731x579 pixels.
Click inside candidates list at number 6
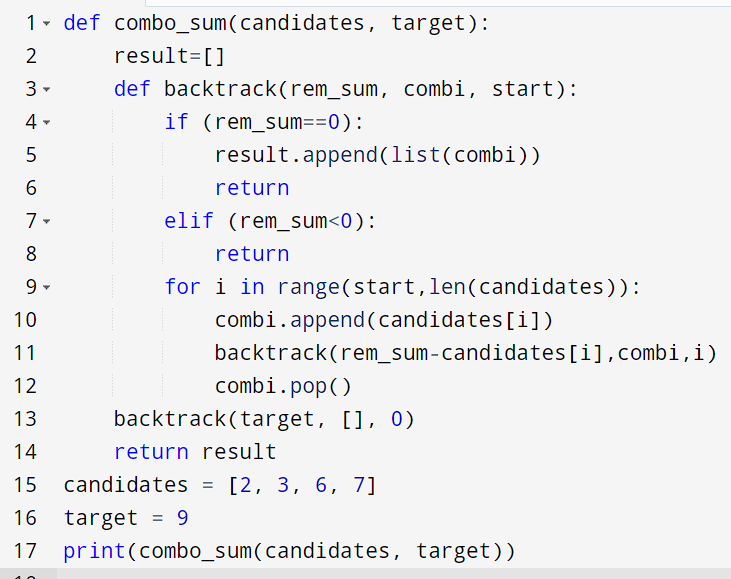pyautogui.click(x=321, y=485)
